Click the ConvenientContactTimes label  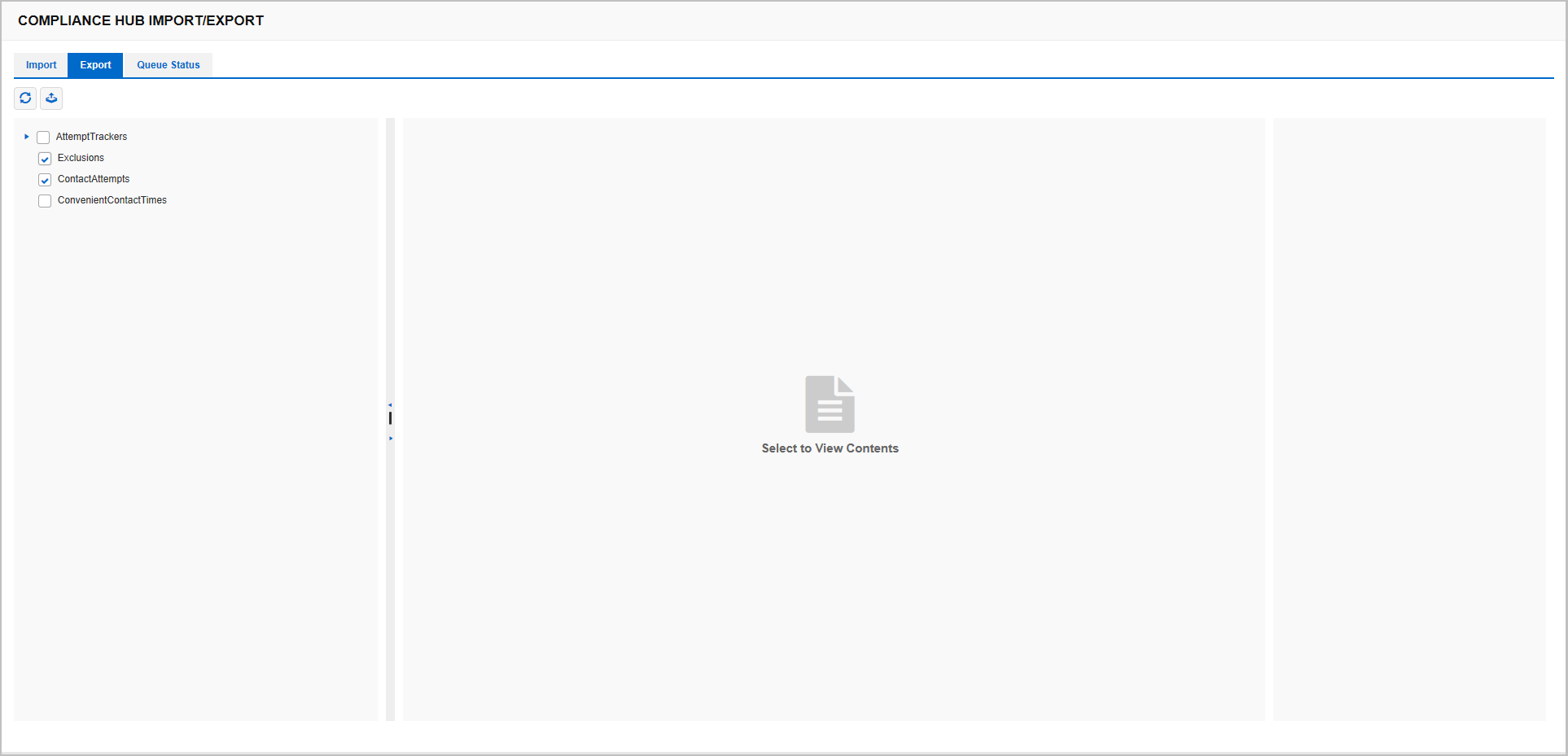[x=112, y=200]
